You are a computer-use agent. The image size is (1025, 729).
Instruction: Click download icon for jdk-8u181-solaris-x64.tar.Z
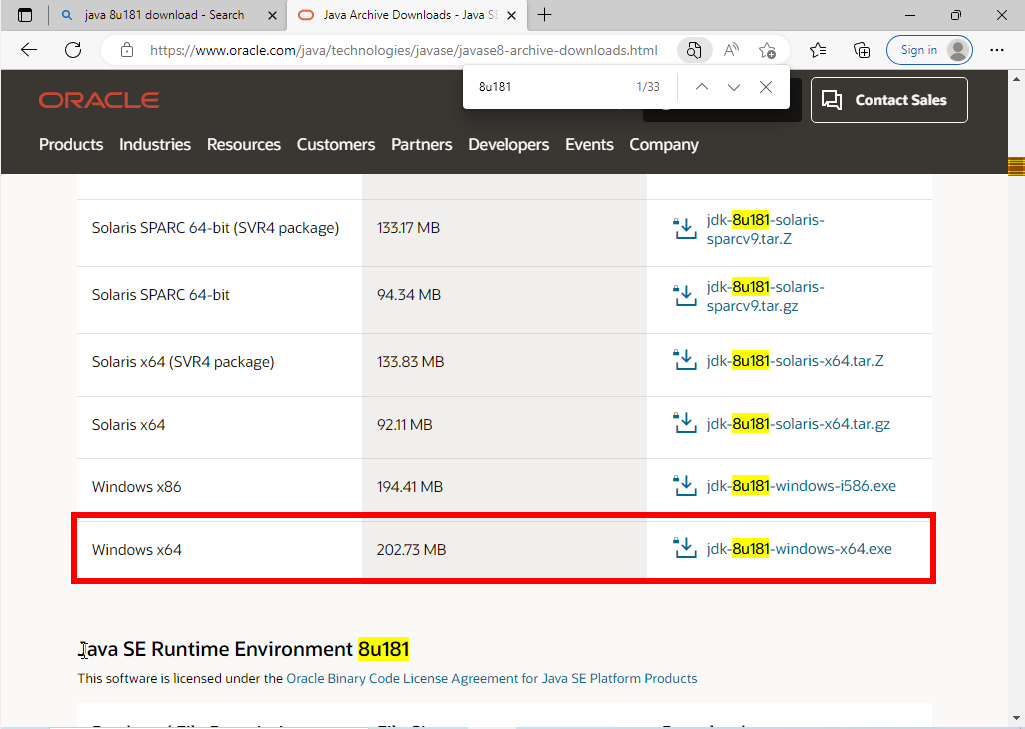685,360
